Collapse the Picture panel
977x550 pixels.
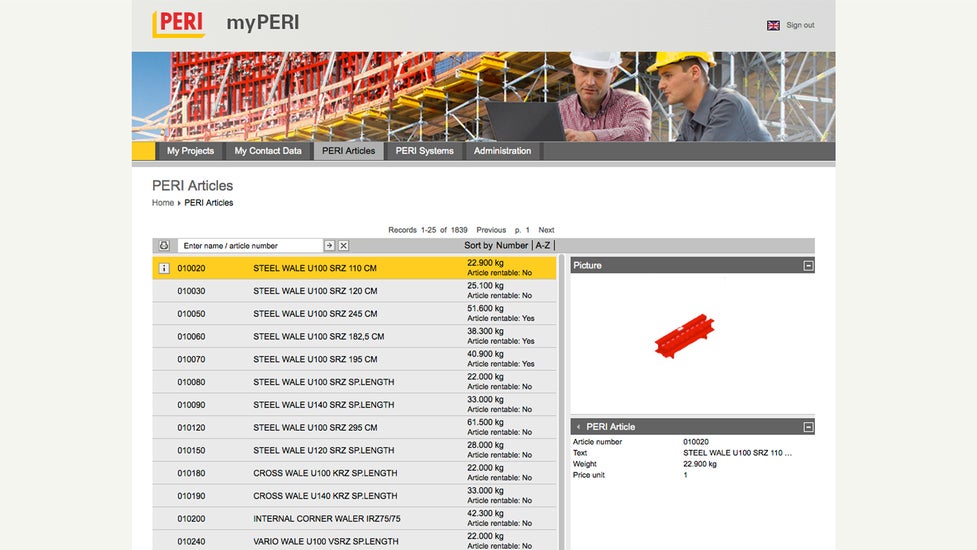coord(808,266)
